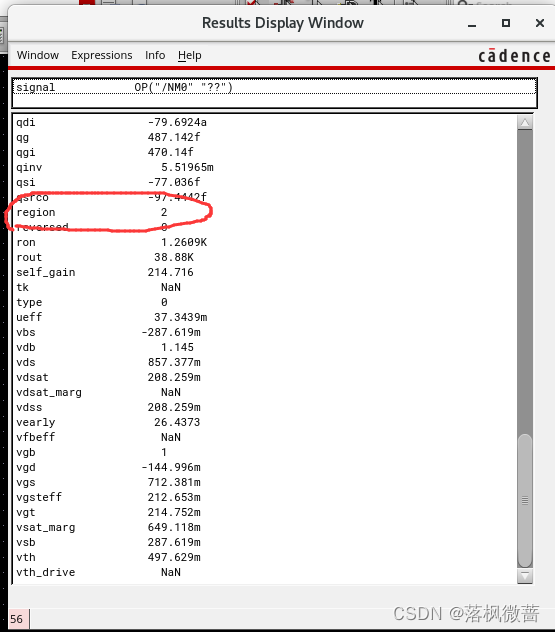Click the Results Display Window title bar
Image resolution: width=555 pixels, height=632 pixels.
click(282, 23)
